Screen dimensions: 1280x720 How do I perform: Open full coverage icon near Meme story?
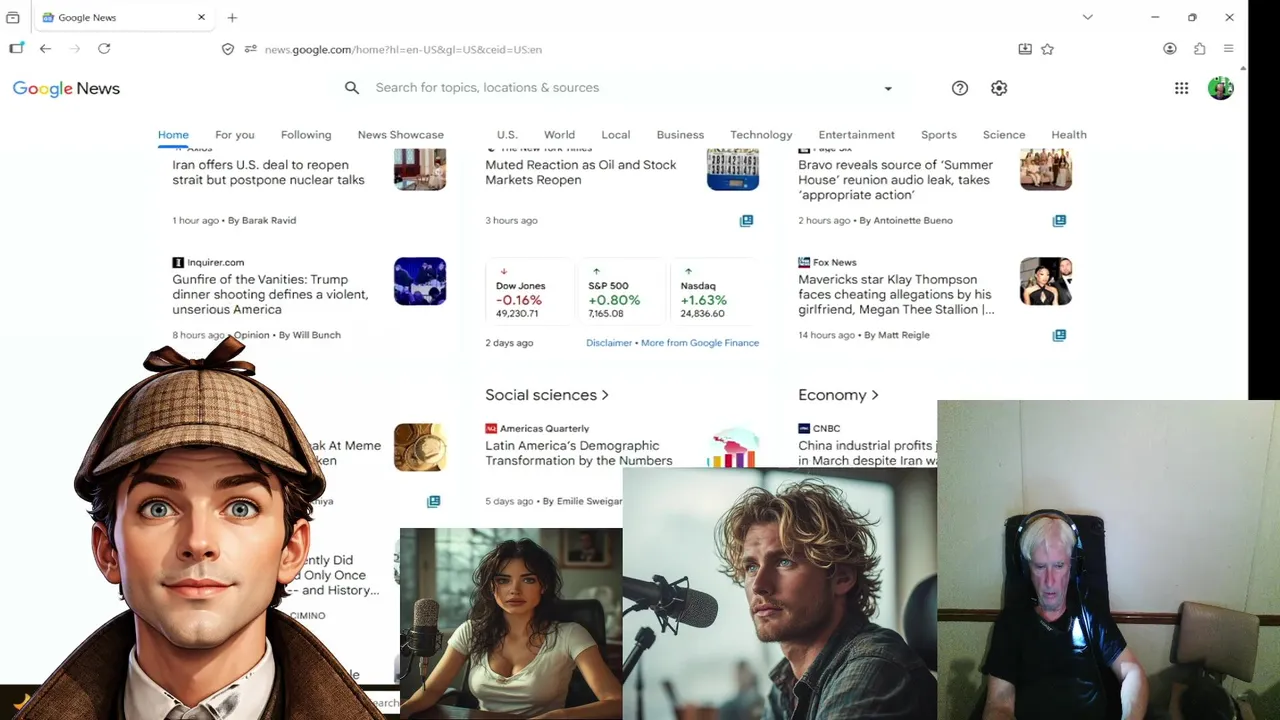(x=433, y=502)
